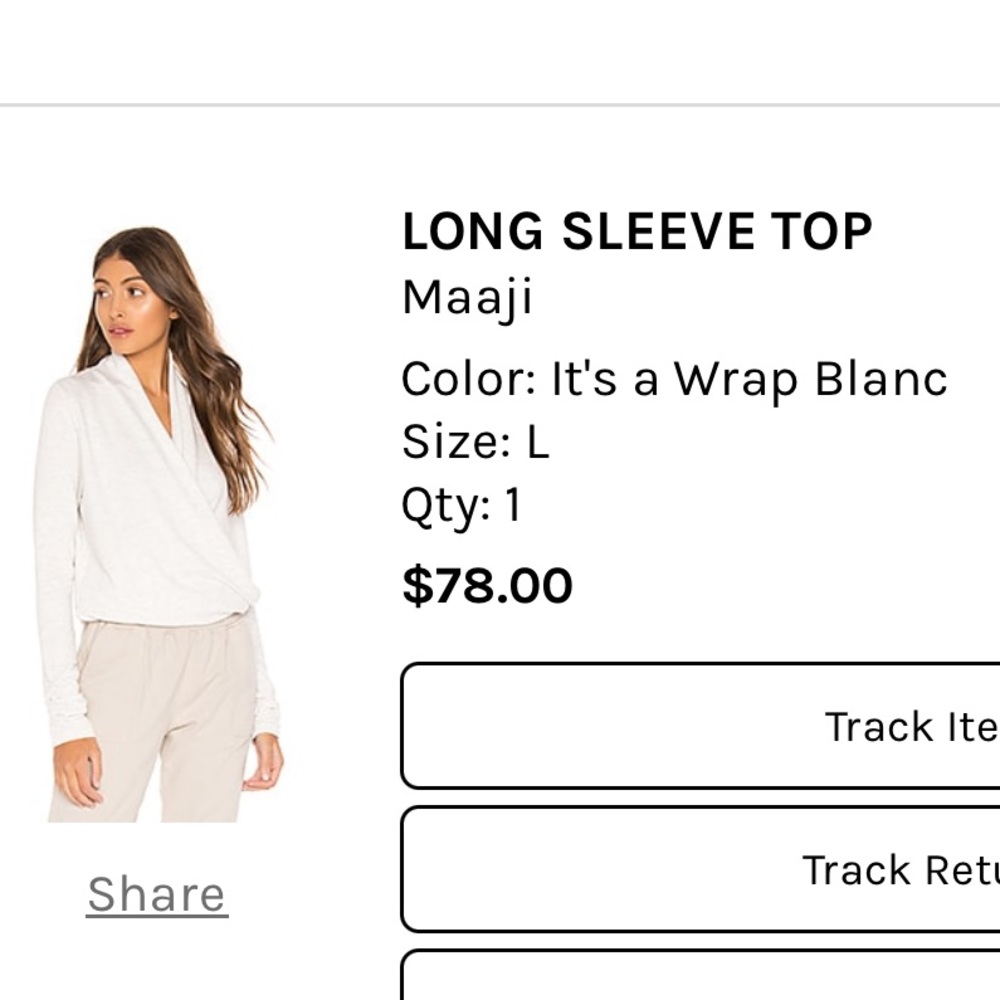Click the Qty: 1 label
1000x1000 pixels.
point(462,506)
